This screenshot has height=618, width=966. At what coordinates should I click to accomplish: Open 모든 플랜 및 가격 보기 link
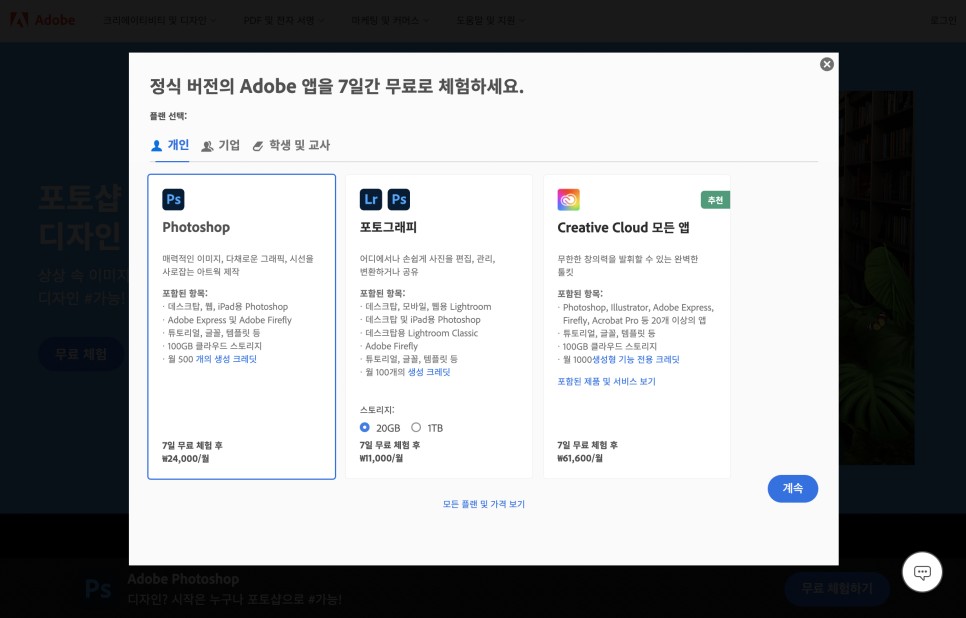(484, 504)
